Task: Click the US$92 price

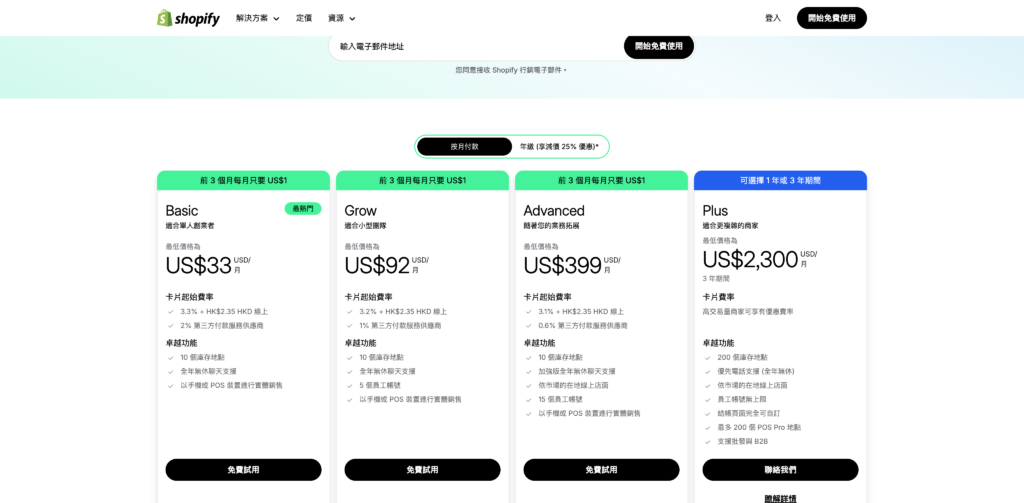Action: (x=377, y=265)
